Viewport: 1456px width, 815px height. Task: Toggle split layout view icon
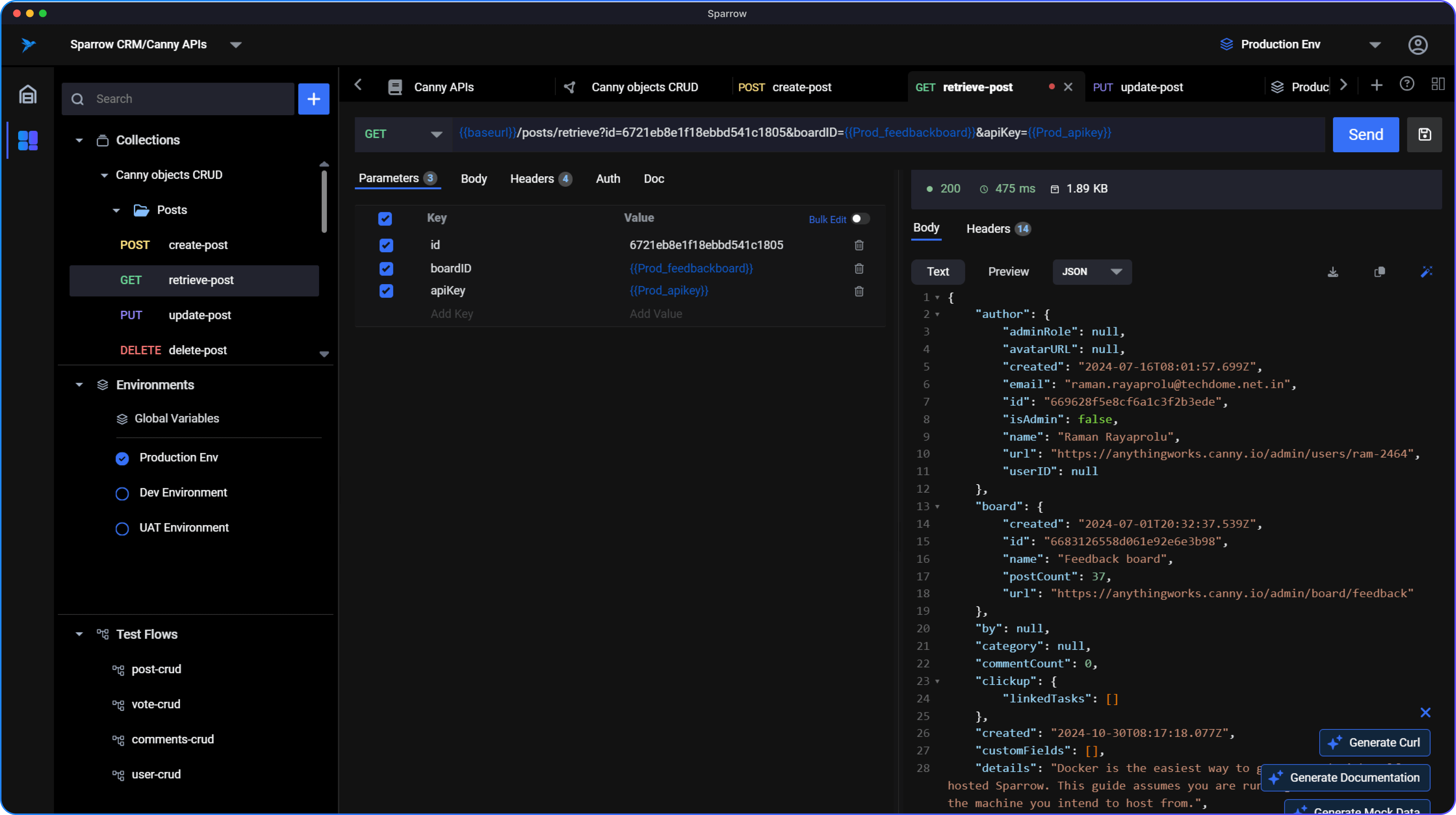click(1438, 84)
